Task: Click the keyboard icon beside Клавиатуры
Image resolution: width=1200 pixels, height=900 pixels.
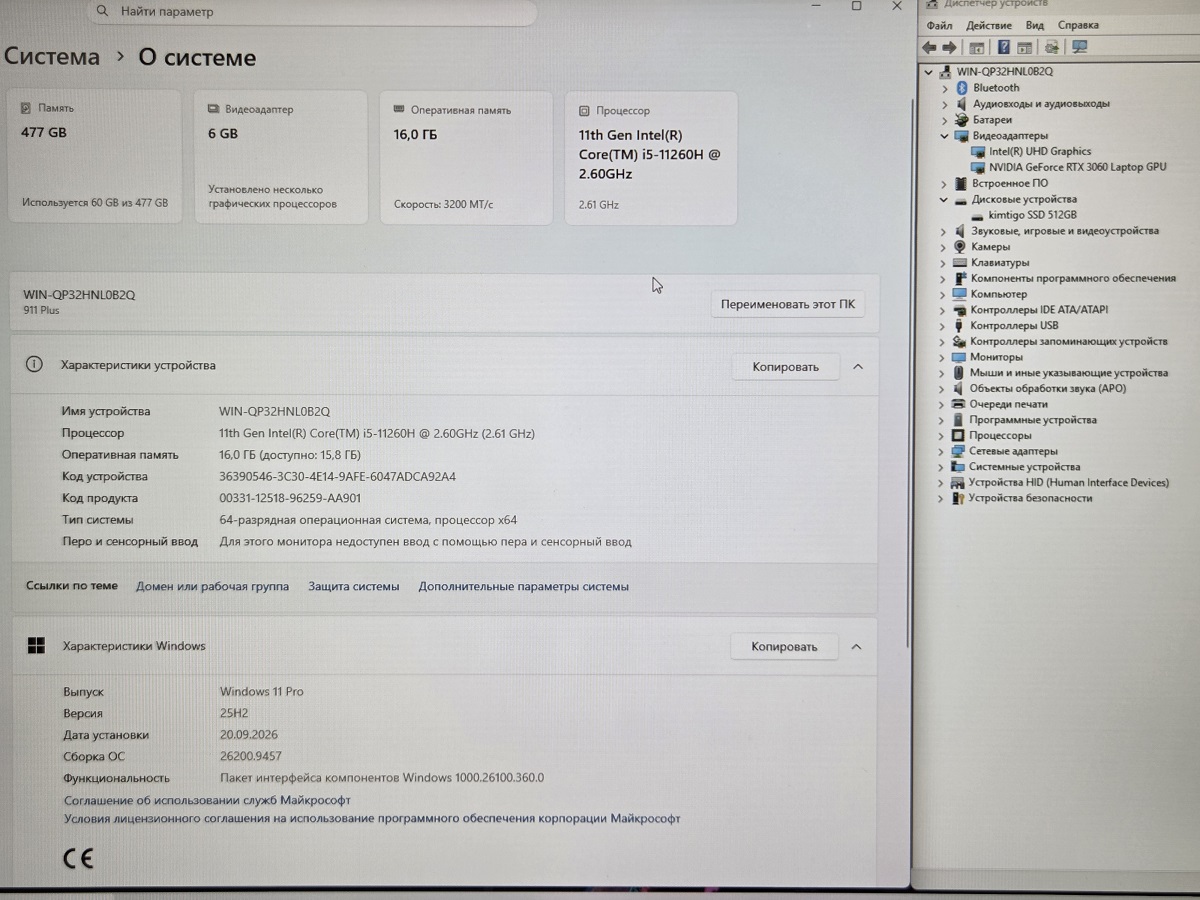Action: click(x=960, y=262)
